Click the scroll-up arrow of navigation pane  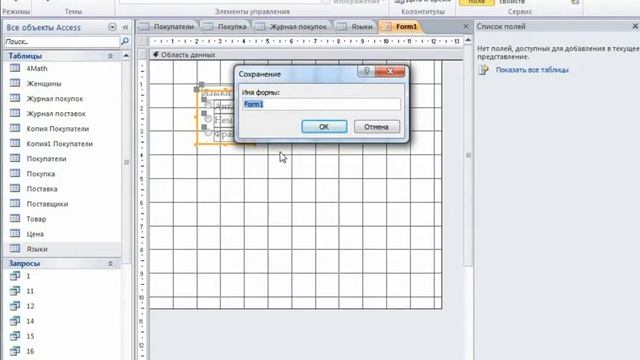(126, 56)
